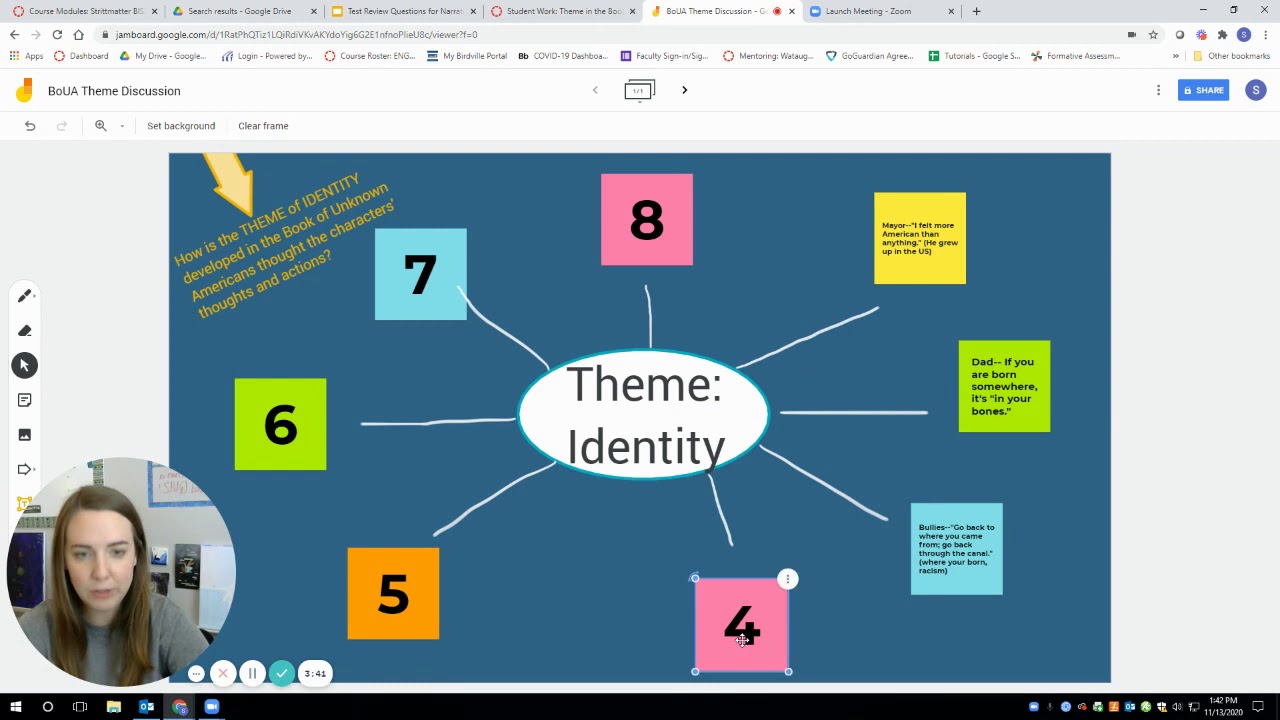This screenshot has height=720, width=1280.
Task: Expand the zoom level dropdown arrow
Action: (x=122, y=126)
